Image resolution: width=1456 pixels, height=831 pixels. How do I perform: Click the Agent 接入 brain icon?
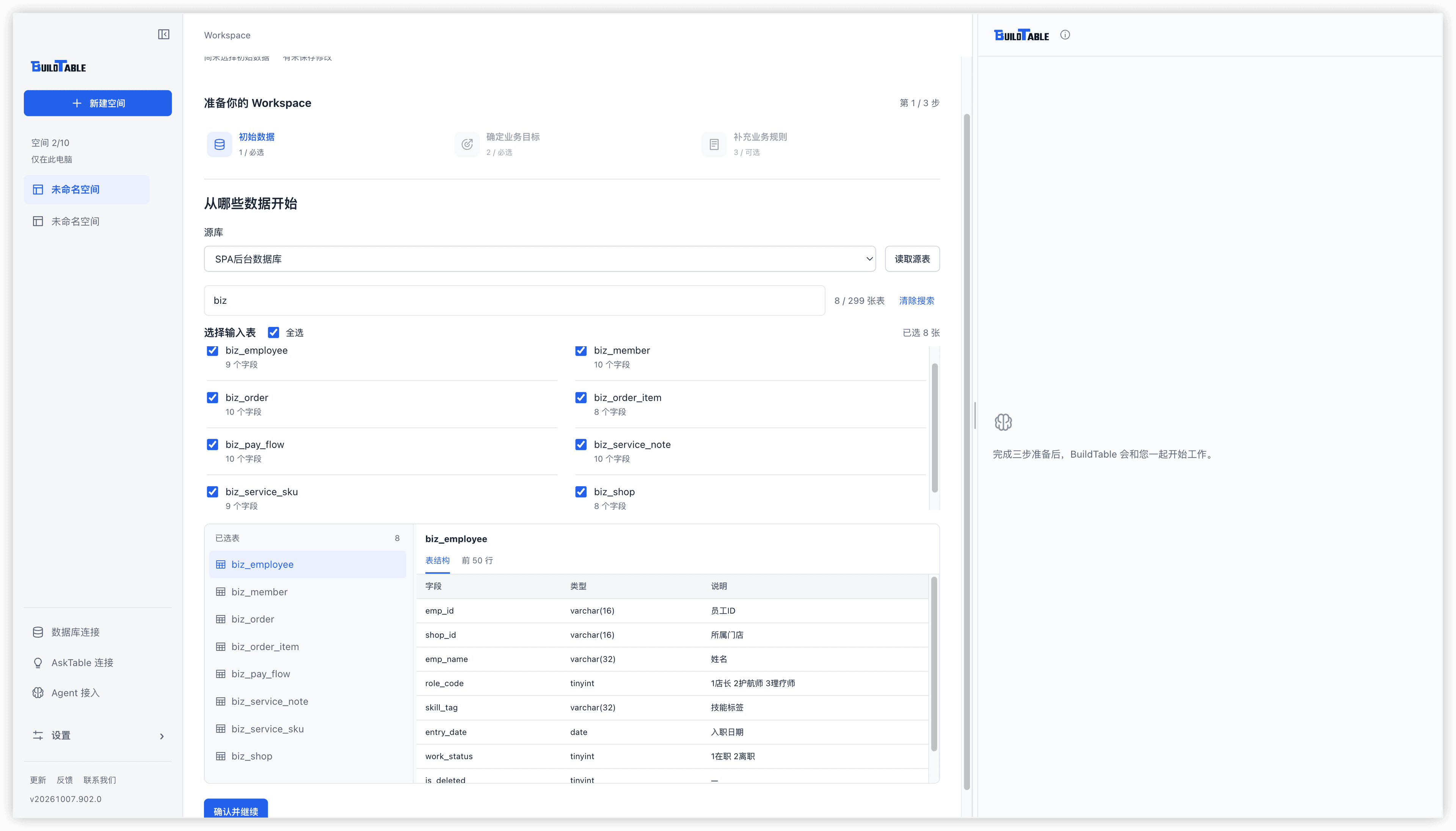(x=38, y=692)
